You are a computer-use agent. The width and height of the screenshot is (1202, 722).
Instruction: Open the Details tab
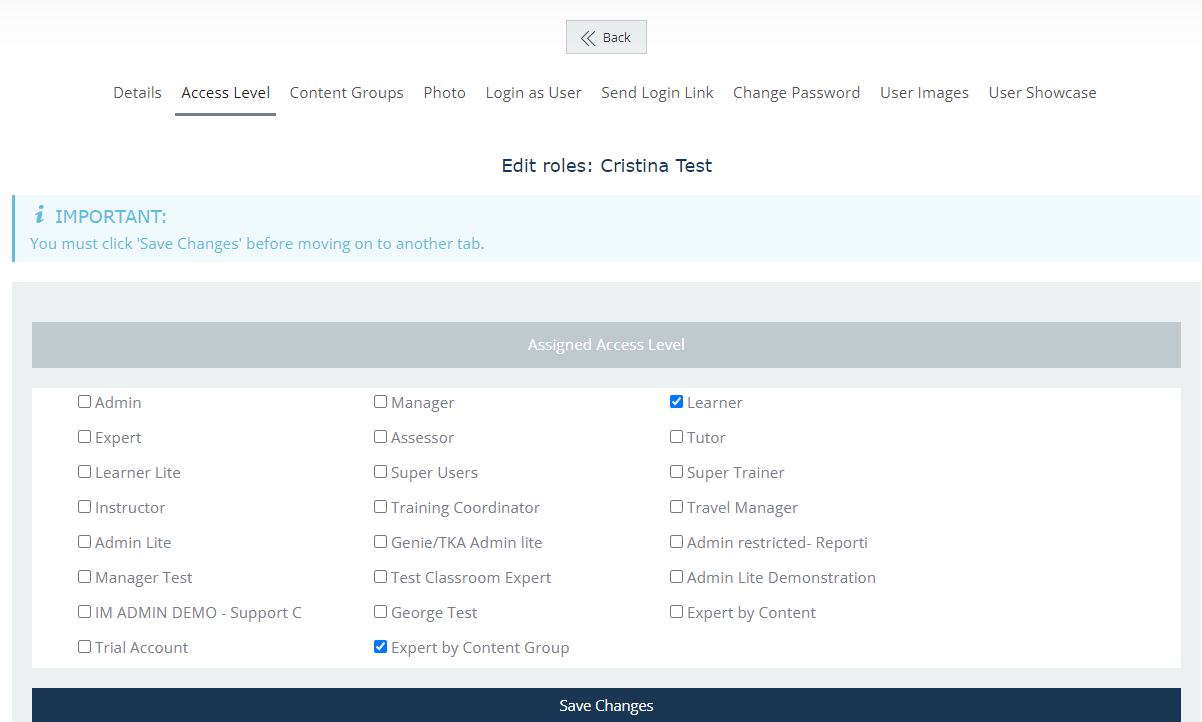(137, 92)
